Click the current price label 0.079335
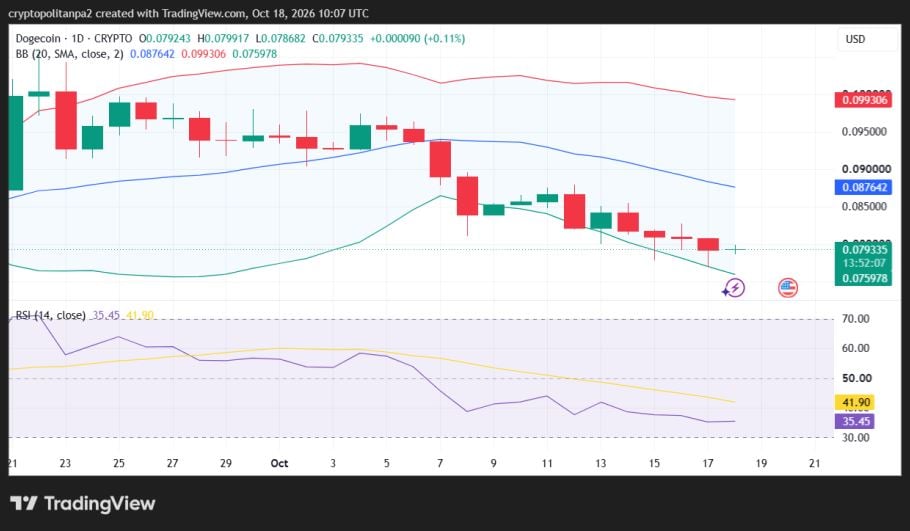This screenshot has height=531, width=910. (864, 250)
